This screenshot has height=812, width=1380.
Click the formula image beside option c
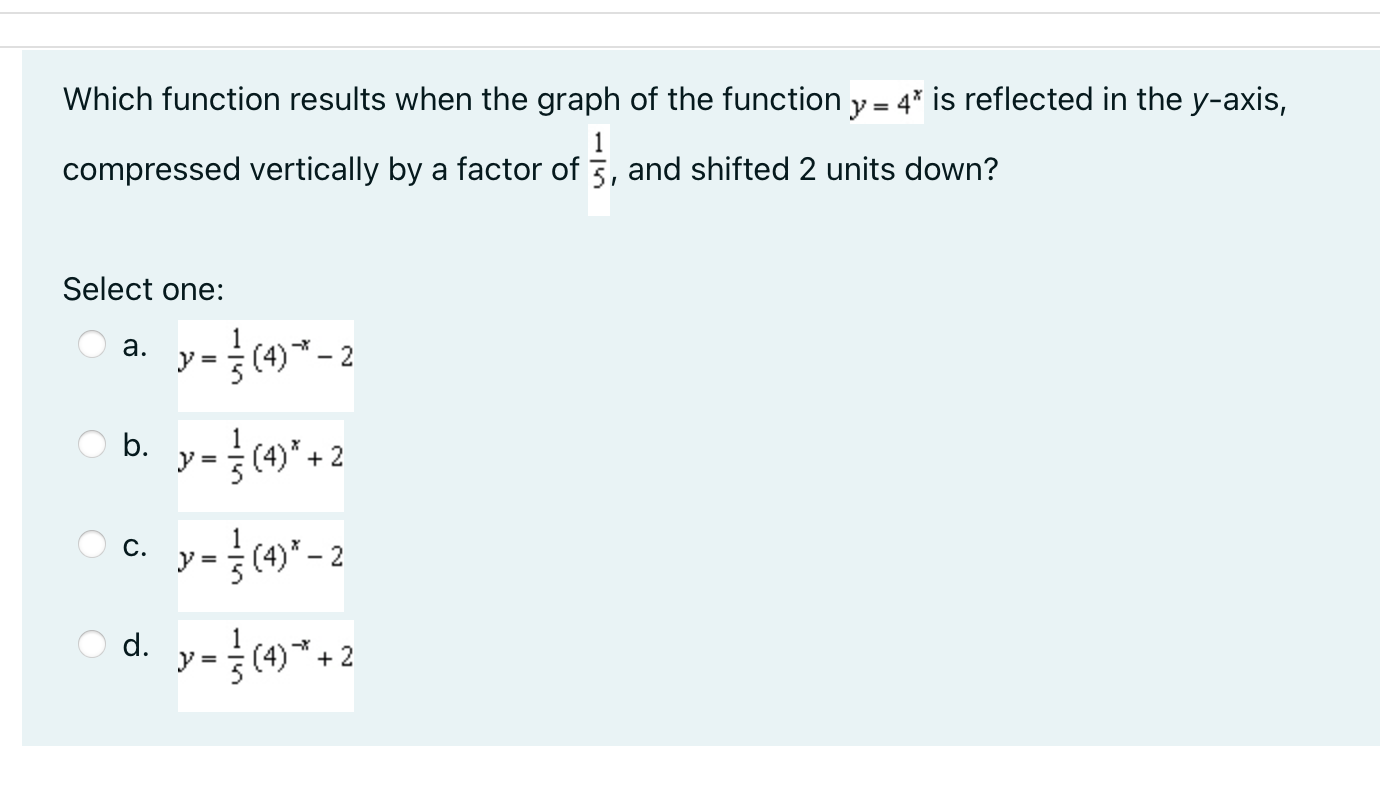click(261, 560)
